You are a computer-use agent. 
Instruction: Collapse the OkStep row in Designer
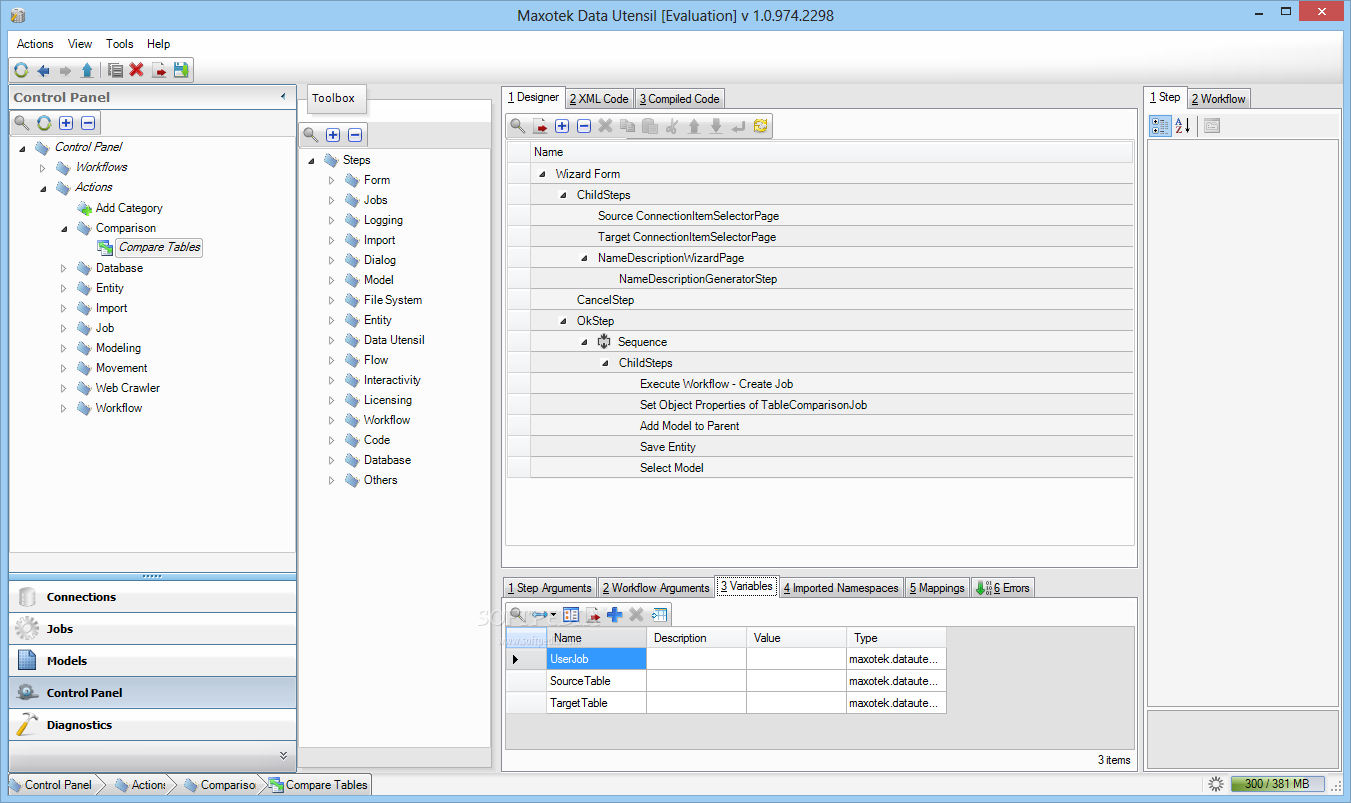(x=563, y=321)
